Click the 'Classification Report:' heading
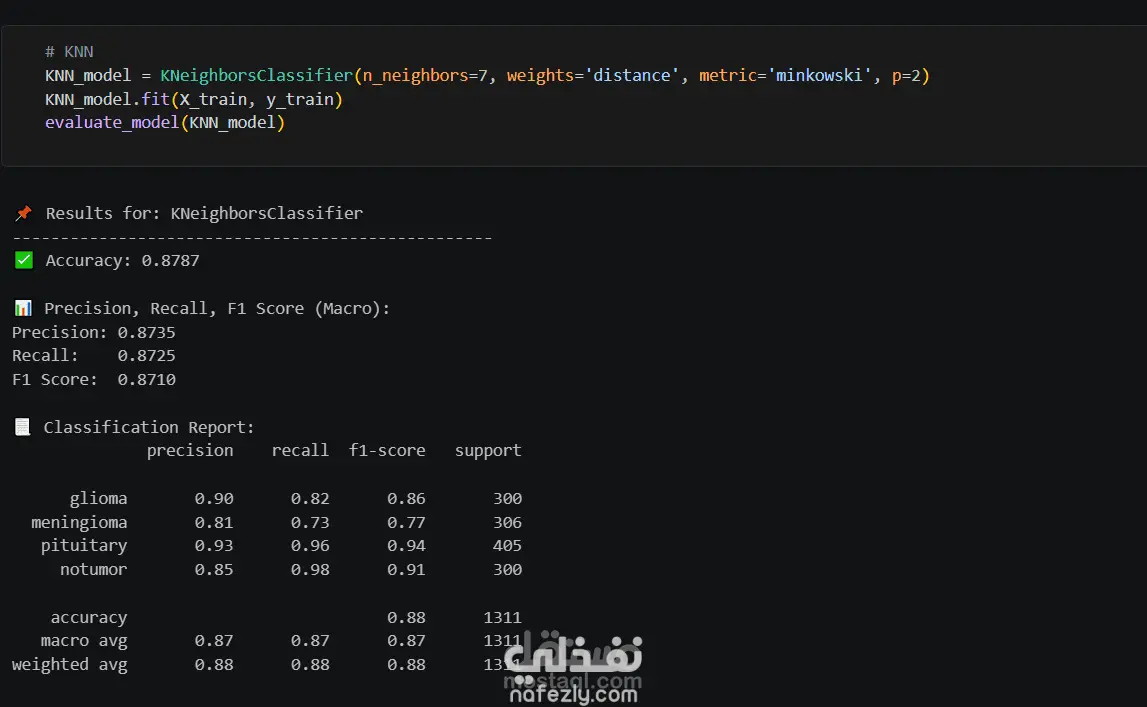The height and width of the screenshot is (707, 1147). tap(148, 427)
